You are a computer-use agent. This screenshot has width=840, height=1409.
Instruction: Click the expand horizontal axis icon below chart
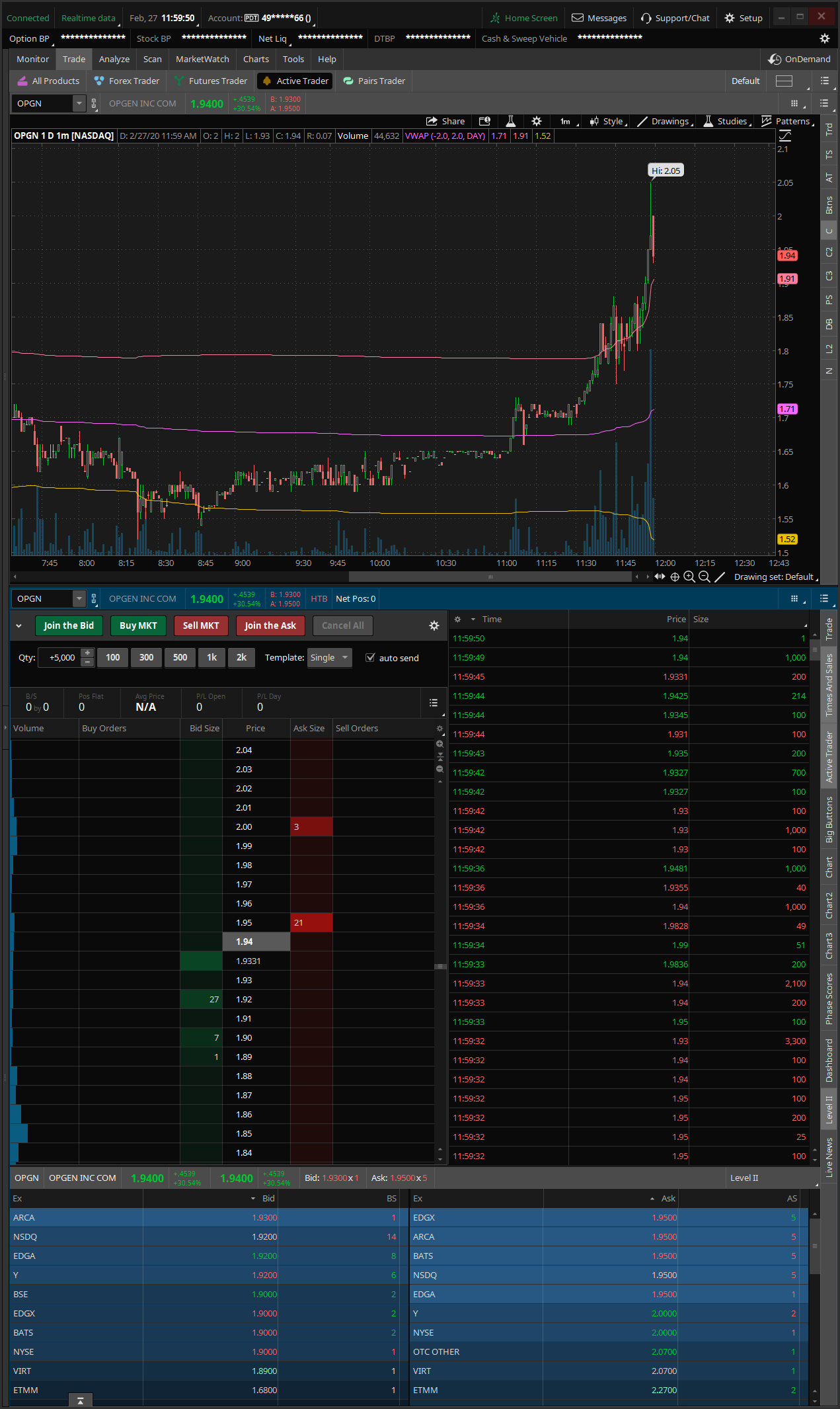tap(660, 577)
